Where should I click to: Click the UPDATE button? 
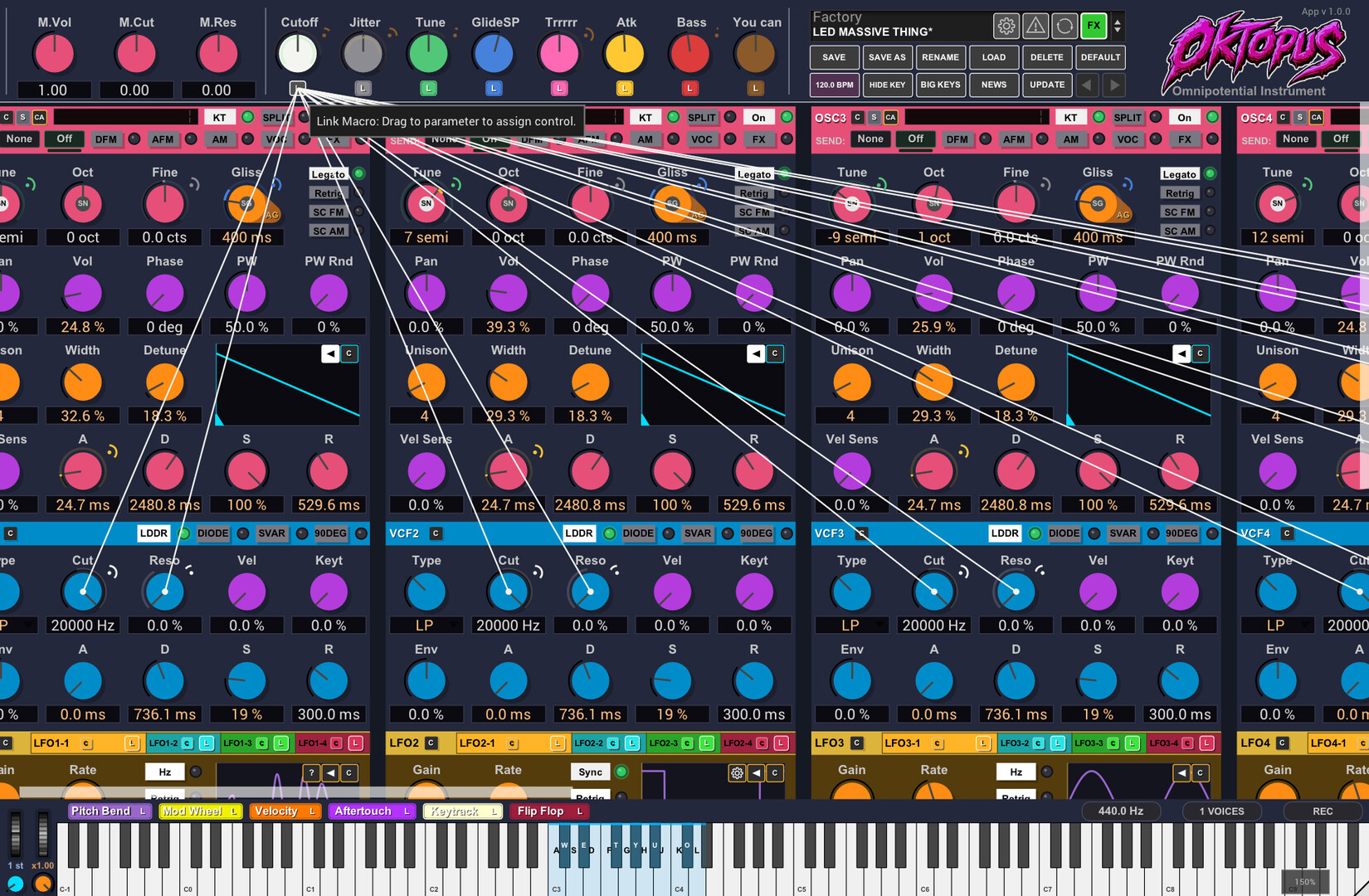pos(1046,85)
